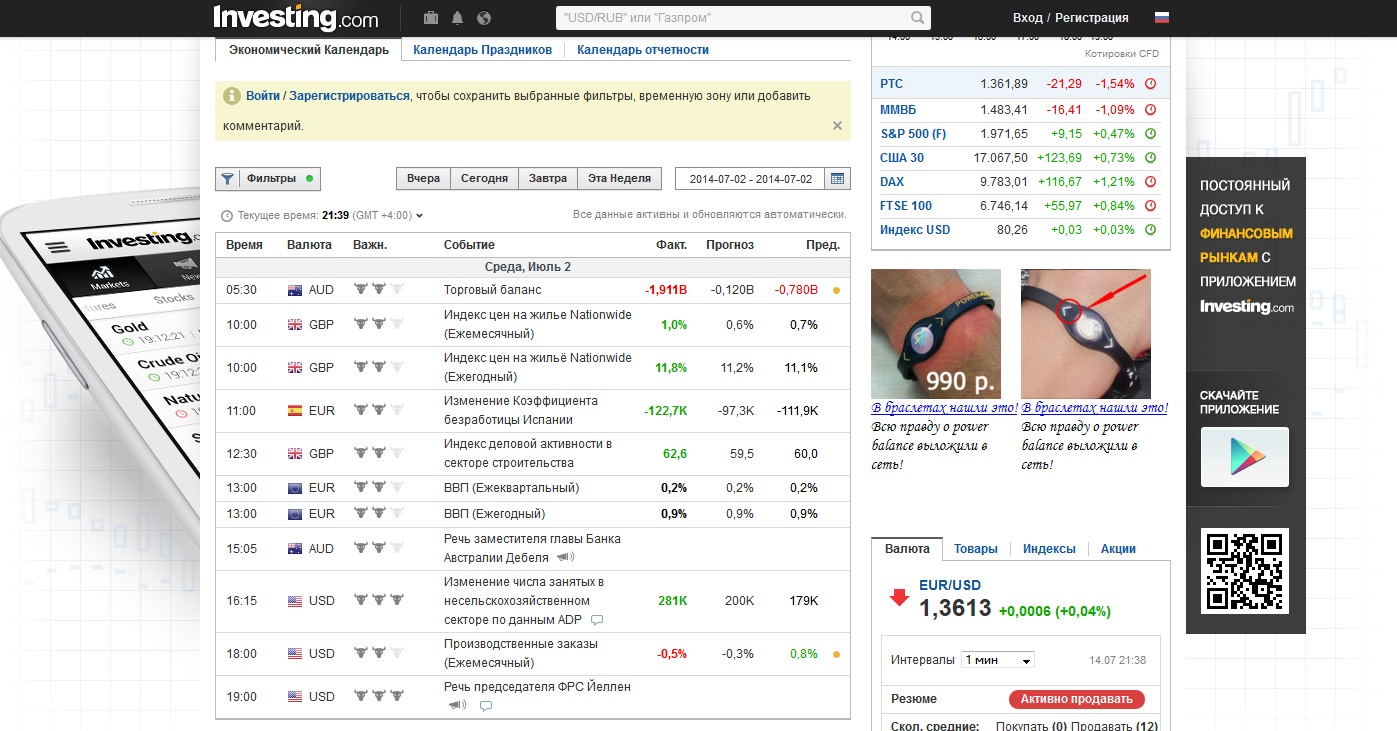Switch to Календарь отчетности tab
The height and width of the screenshot is (731, 1397).
coord(643,49)
